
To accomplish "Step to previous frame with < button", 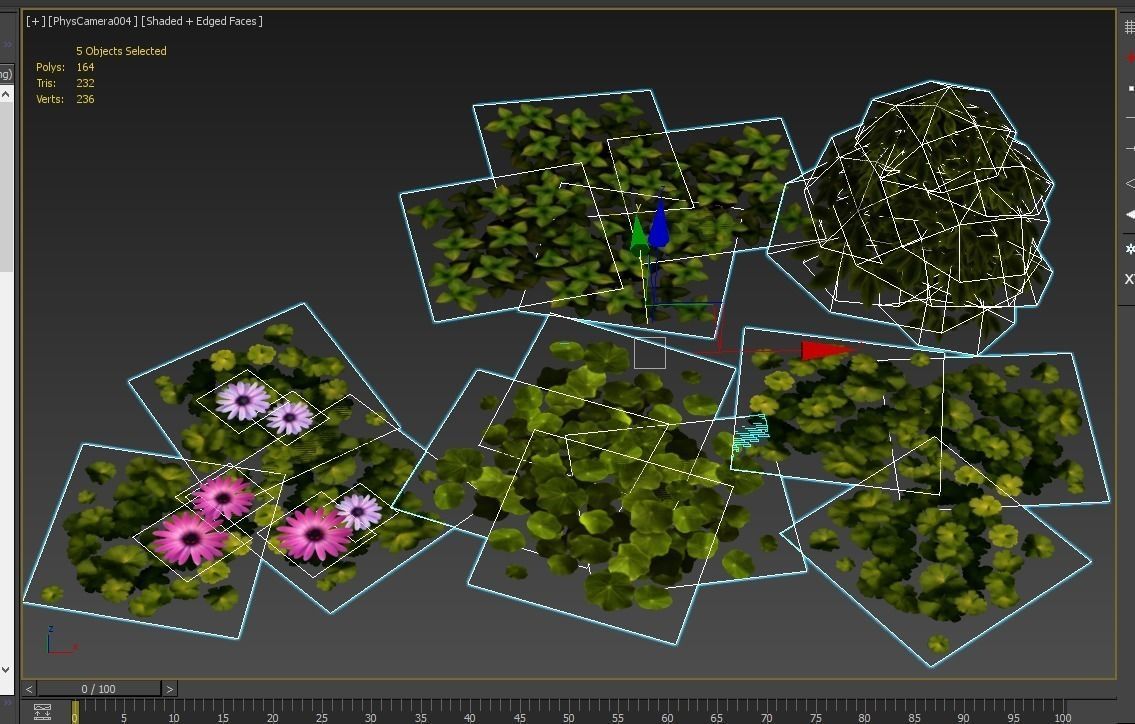I will coord(29,689).
